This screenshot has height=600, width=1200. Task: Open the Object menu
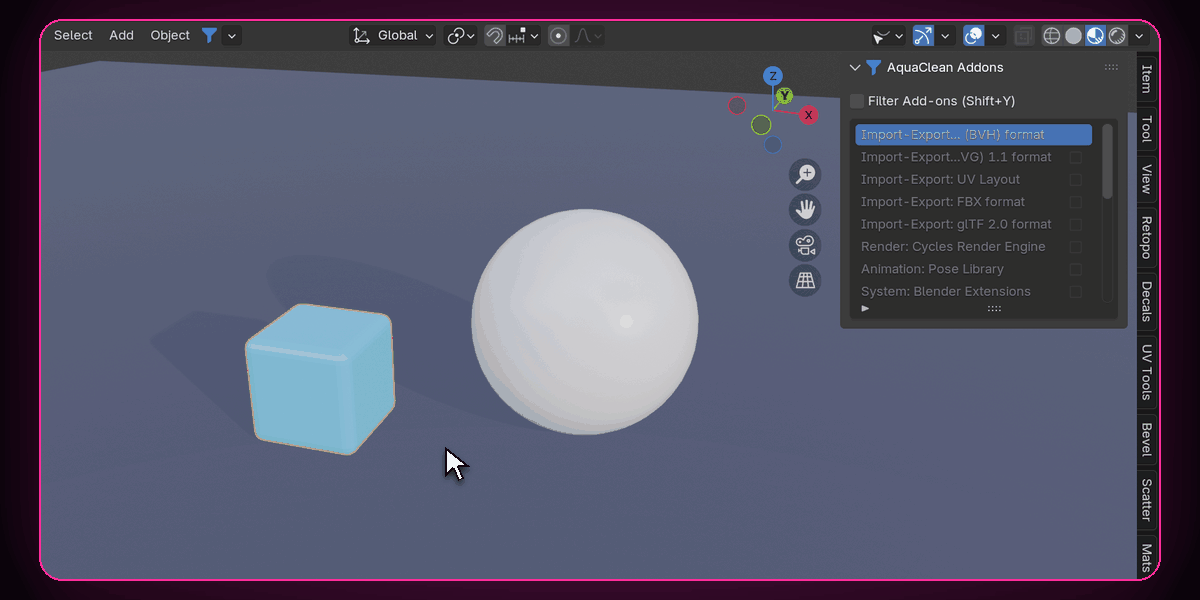point(170,35)
